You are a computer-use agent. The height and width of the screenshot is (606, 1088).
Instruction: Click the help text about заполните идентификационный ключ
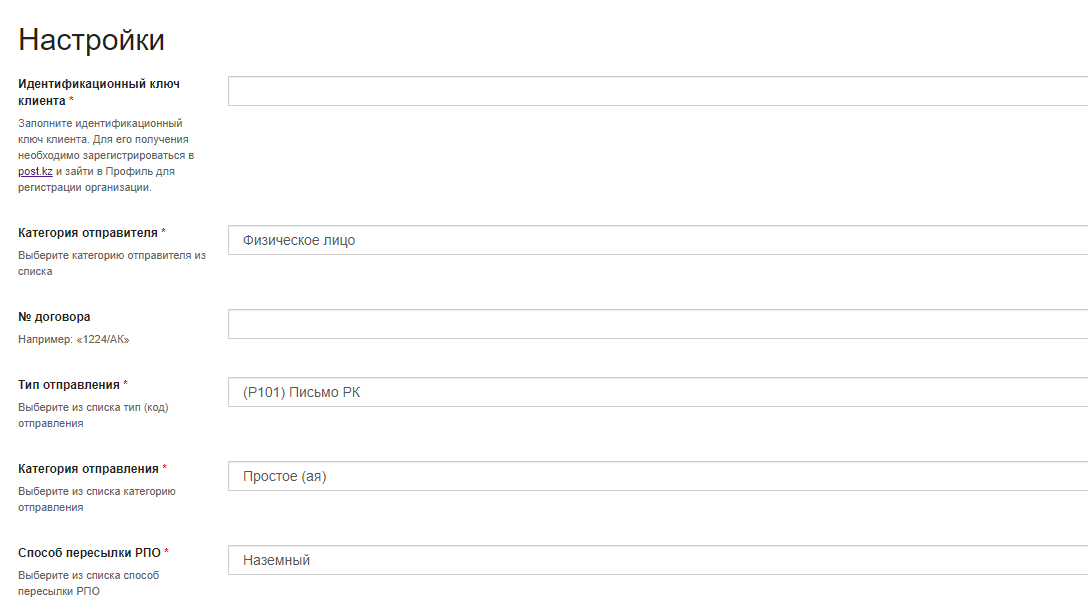tap(106, 155)
